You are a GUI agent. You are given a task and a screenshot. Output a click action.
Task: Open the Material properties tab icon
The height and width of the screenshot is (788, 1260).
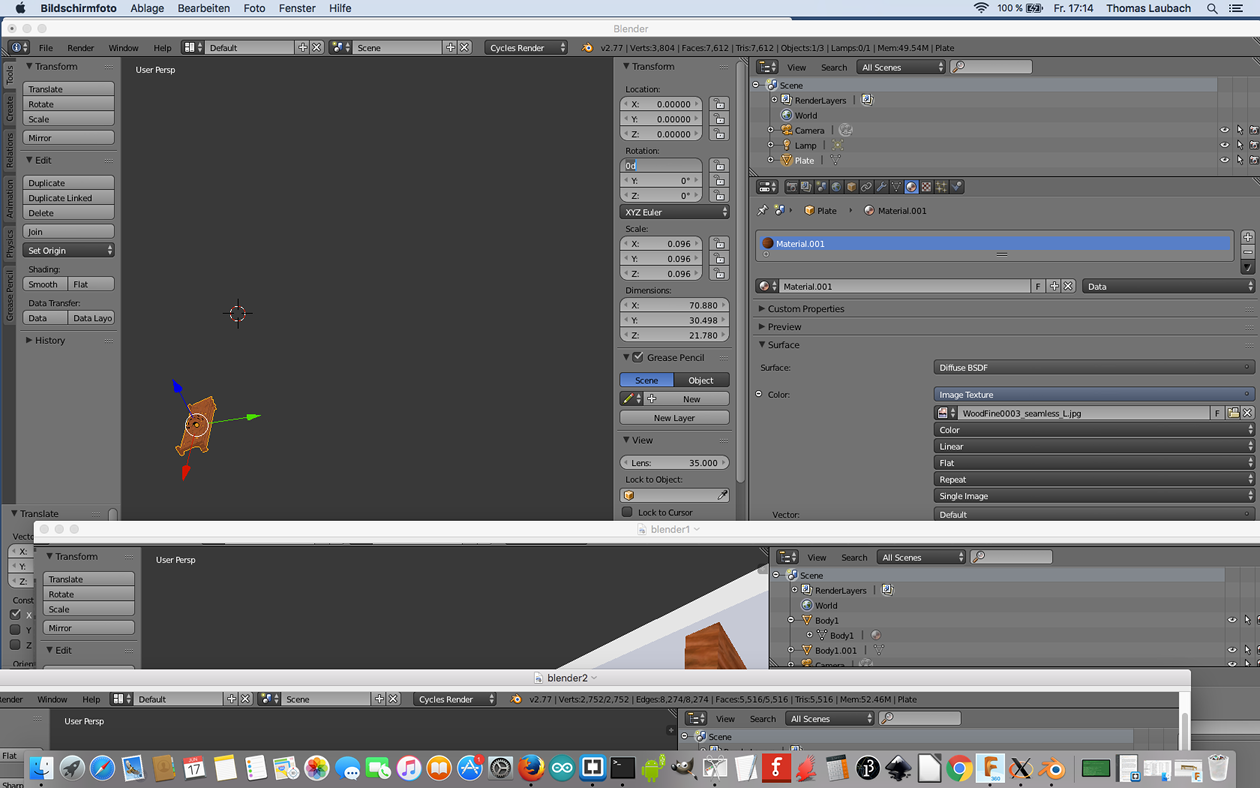point(911,187)
